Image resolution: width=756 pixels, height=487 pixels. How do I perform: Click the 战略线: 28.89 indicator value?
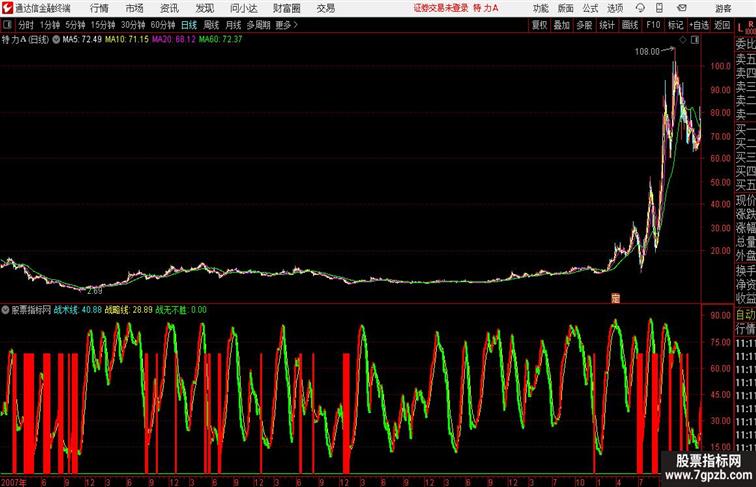129,310
